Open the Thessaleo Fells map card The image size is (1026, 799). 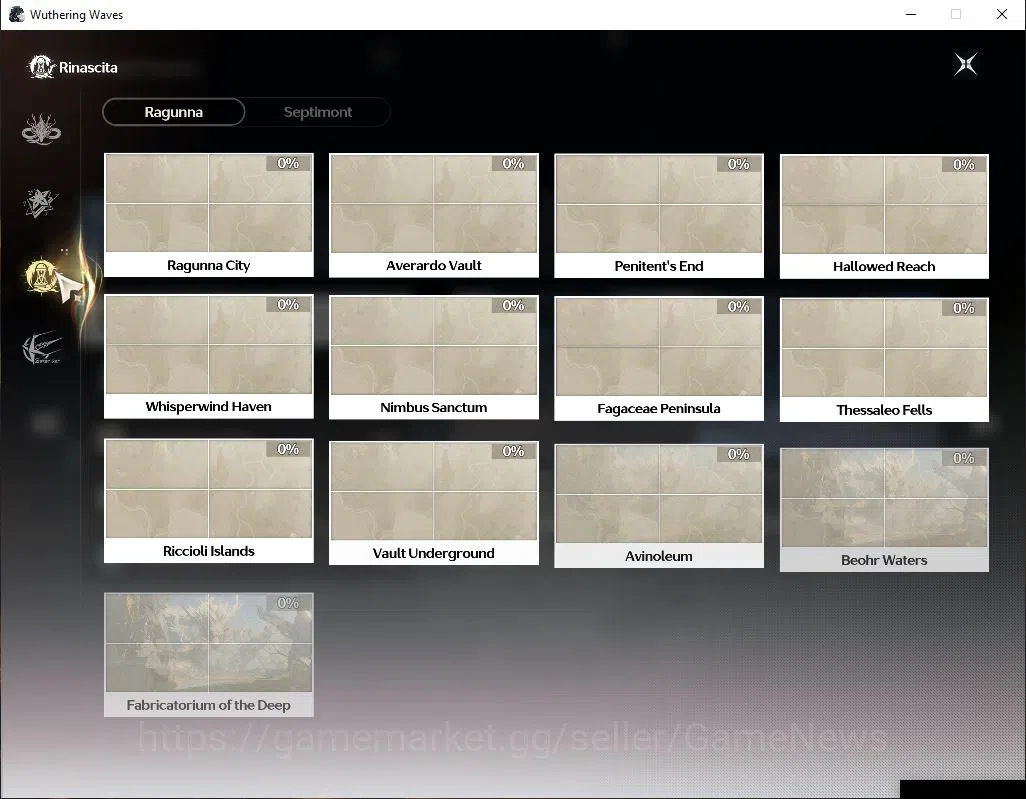click(884, 360)
